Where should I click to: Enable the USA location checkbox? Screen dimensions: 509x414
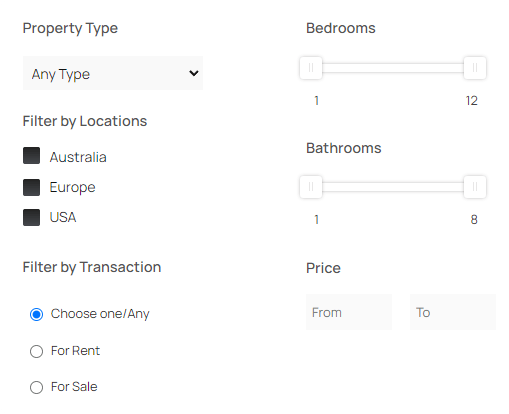(31, 217)
